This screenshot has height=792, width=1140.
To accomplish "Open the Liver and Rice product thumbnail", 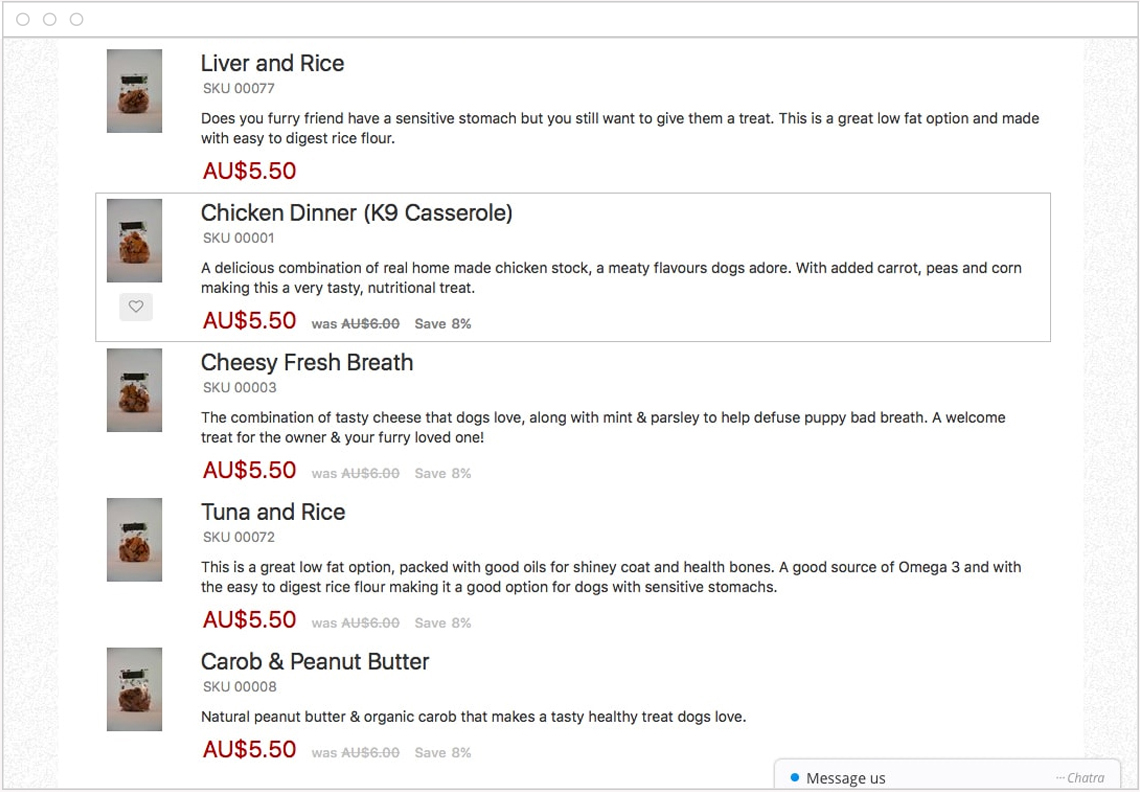I will click(135, 91).
